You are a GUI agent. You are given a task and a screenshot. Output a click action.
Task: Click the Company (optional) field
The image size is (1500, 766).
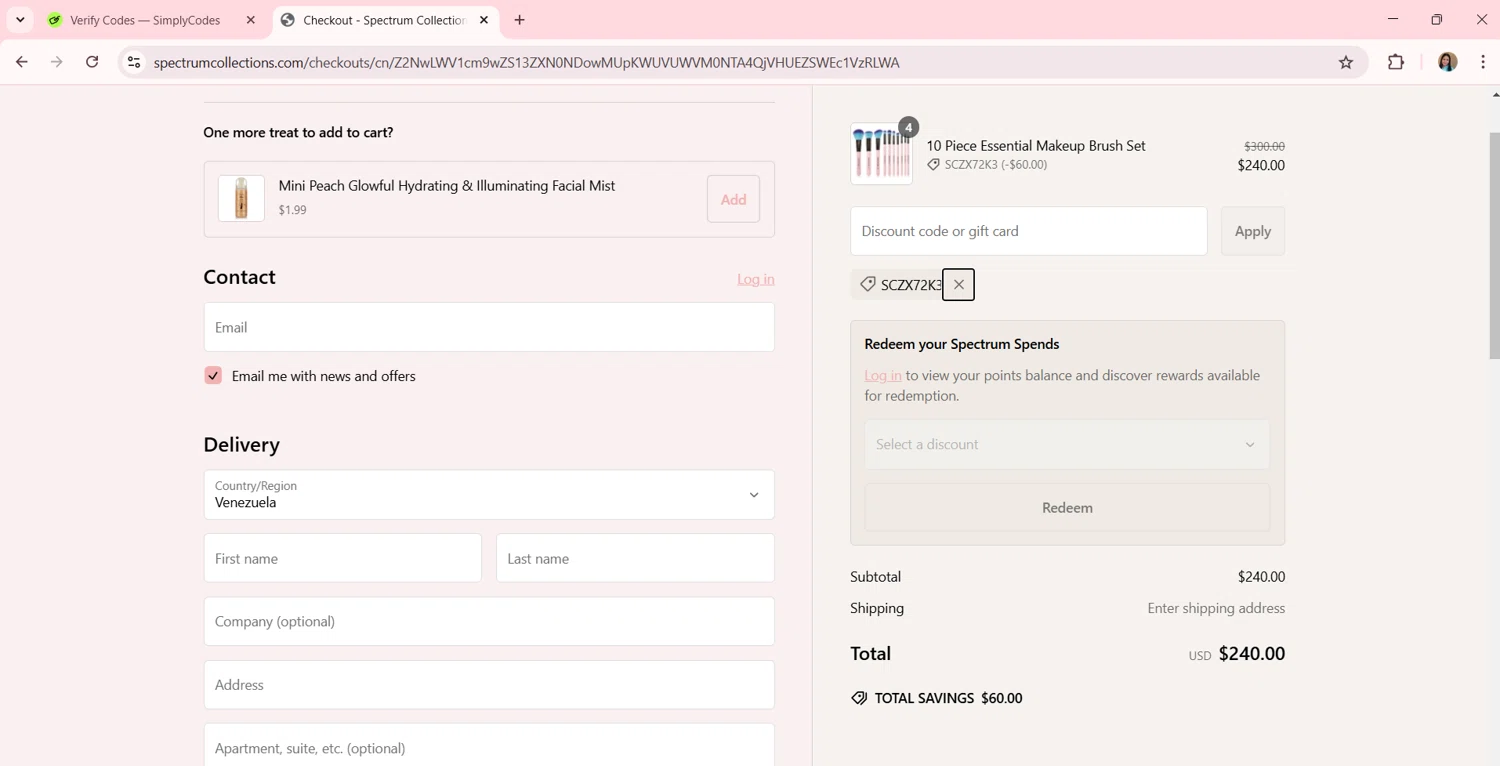pos(489,621)
